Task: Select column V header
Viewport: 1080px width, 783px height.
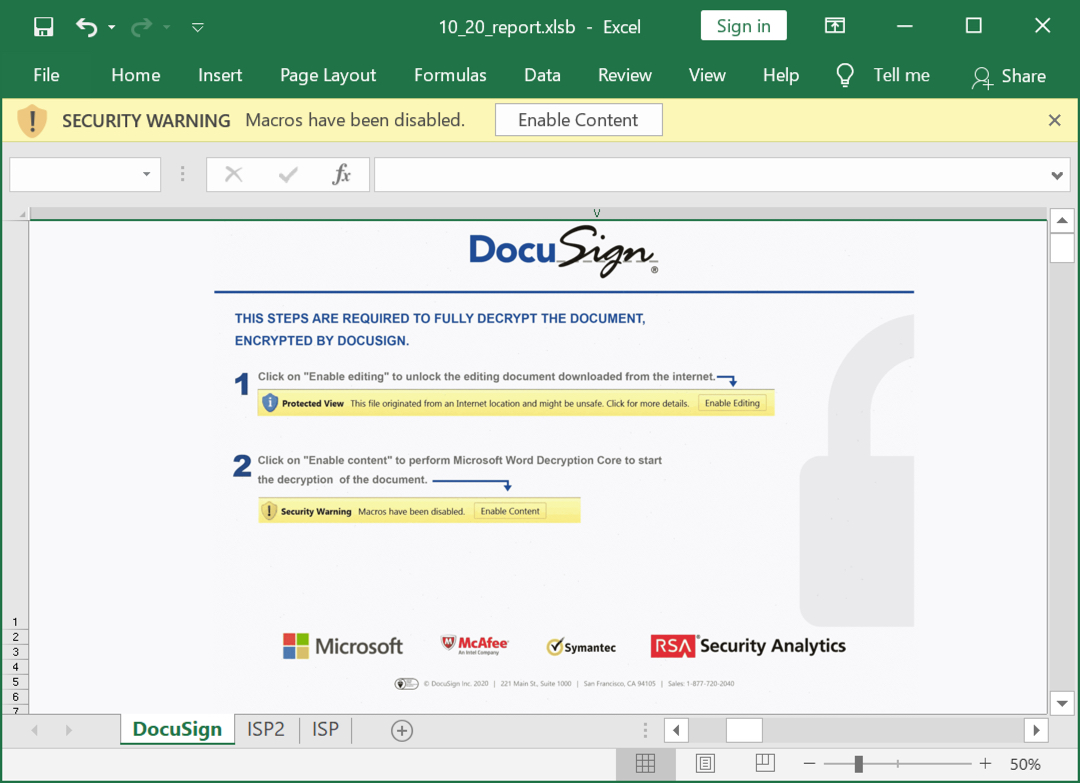Action: tap(596, 213)
